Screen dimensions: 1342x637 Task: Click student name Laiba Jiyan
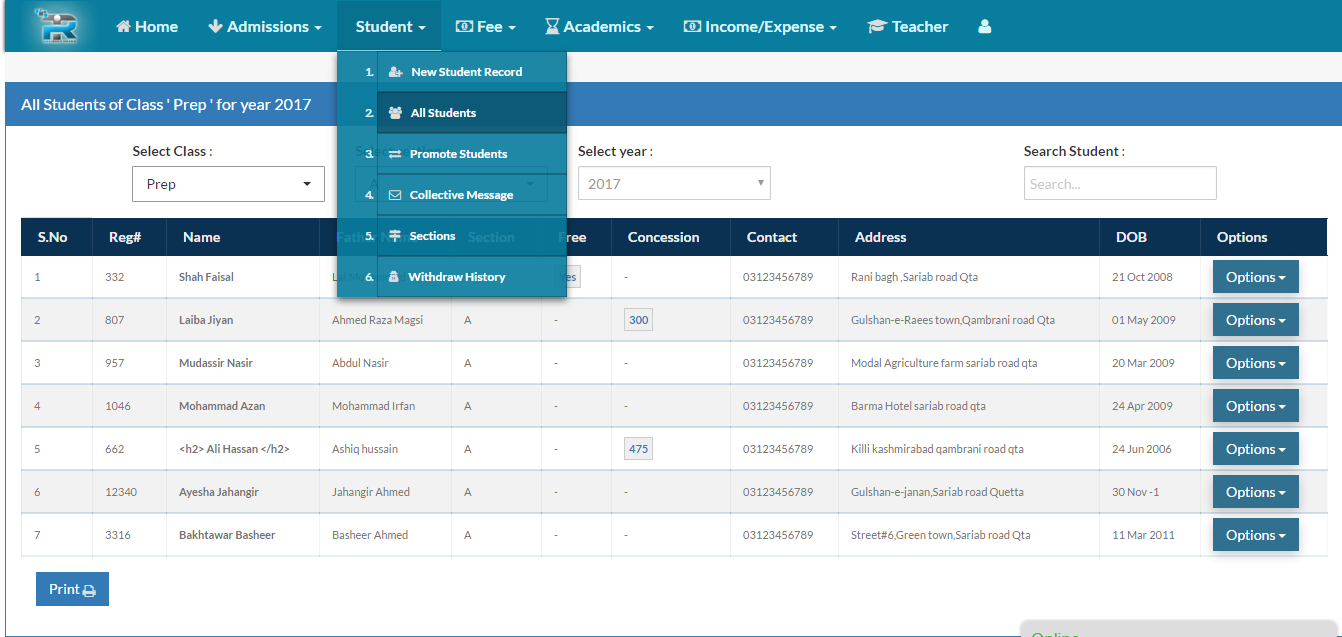point(205,320)
